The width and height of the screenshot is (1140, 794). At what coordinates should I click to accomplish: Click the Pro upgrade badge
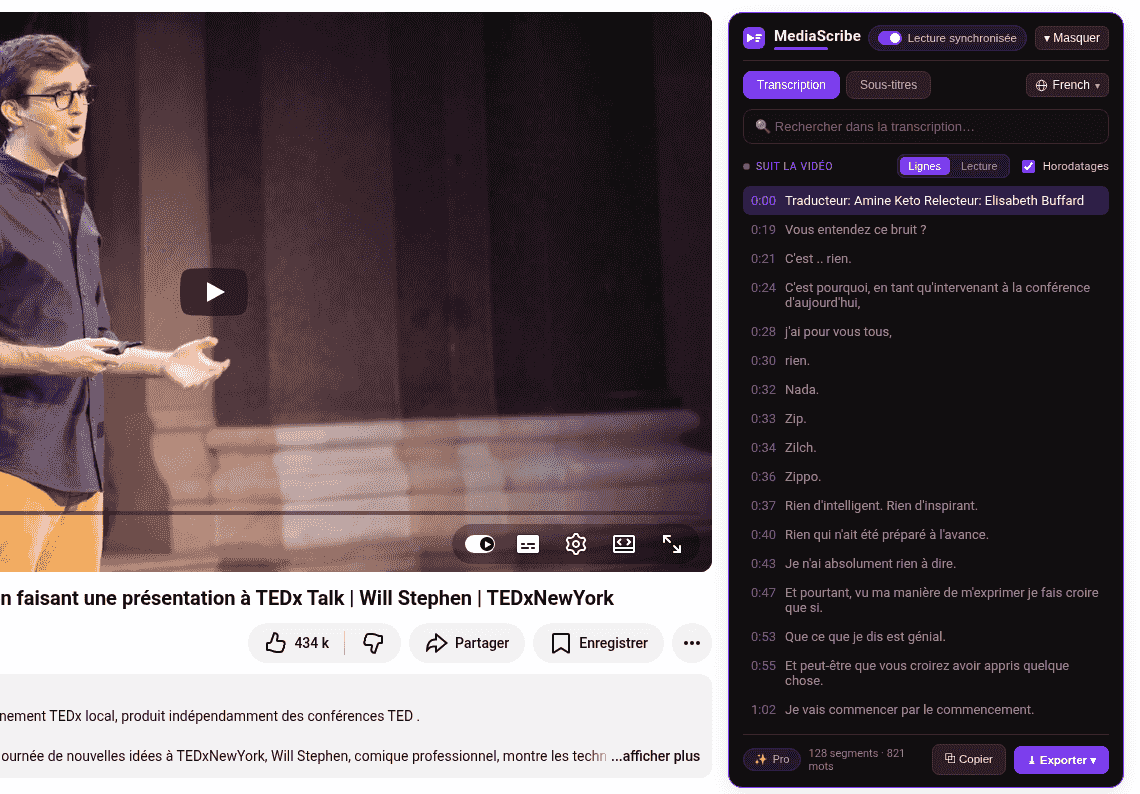(772, 759)
